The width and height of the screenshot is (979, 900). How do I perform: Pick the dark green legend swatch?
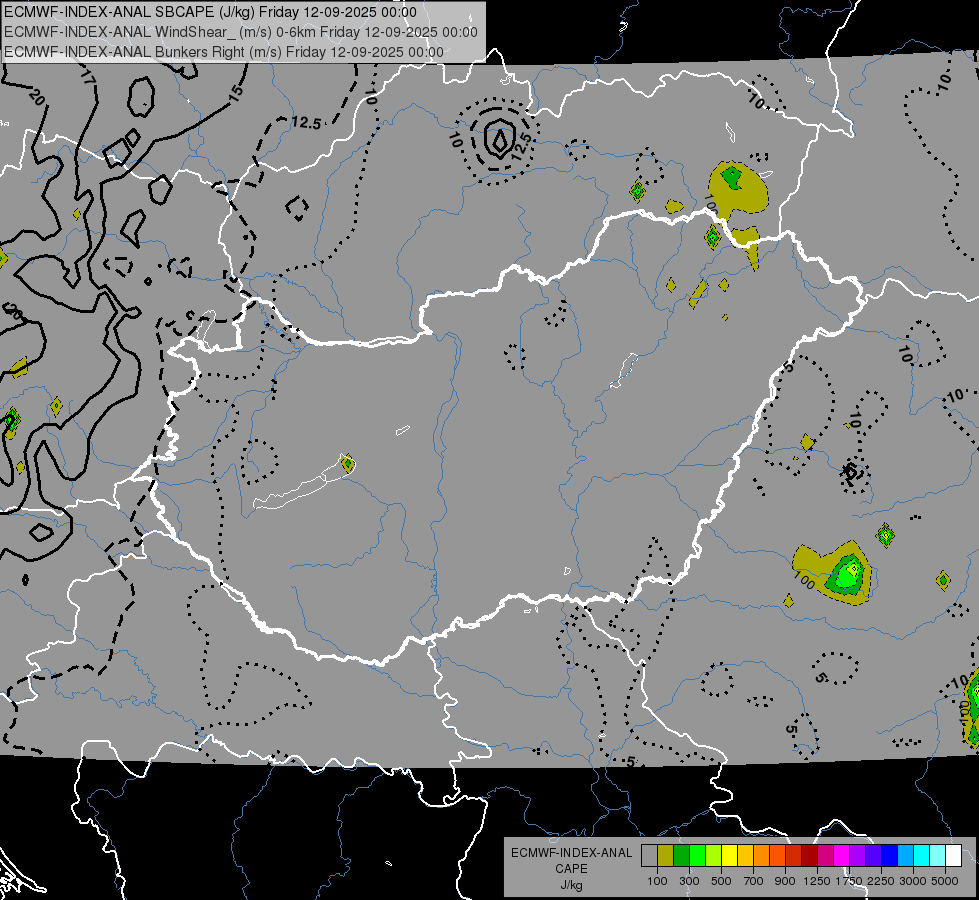[681, 855]
